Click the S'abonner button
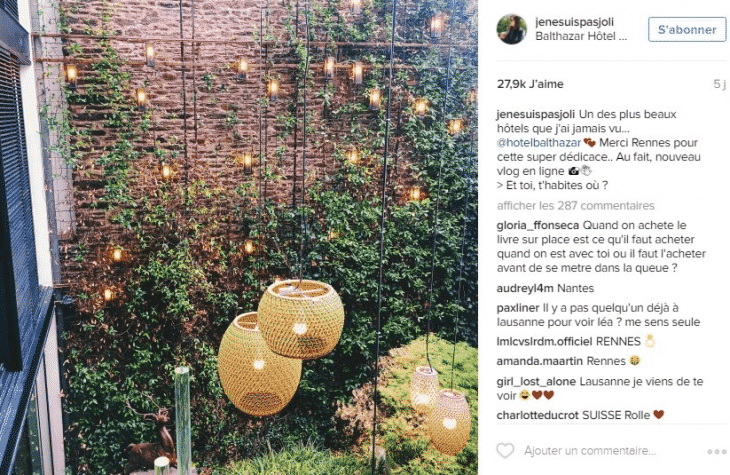730x475 pixels. tap(687, 29)
